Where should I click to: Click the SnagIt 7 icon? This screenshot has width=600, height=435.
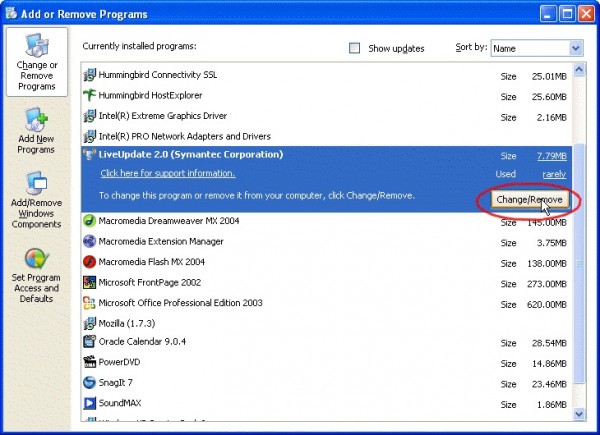pos(90,383)
